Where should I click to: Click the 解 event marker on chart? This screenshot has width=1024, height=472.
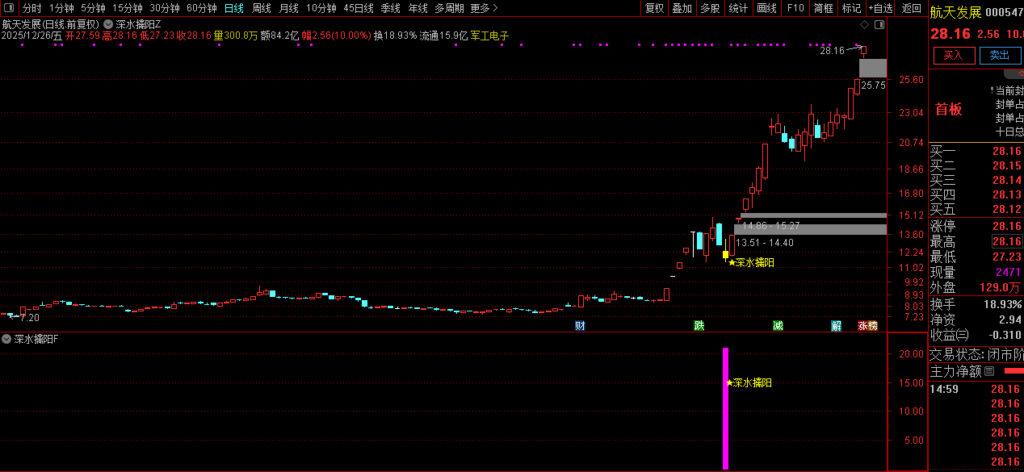(835, 326)
